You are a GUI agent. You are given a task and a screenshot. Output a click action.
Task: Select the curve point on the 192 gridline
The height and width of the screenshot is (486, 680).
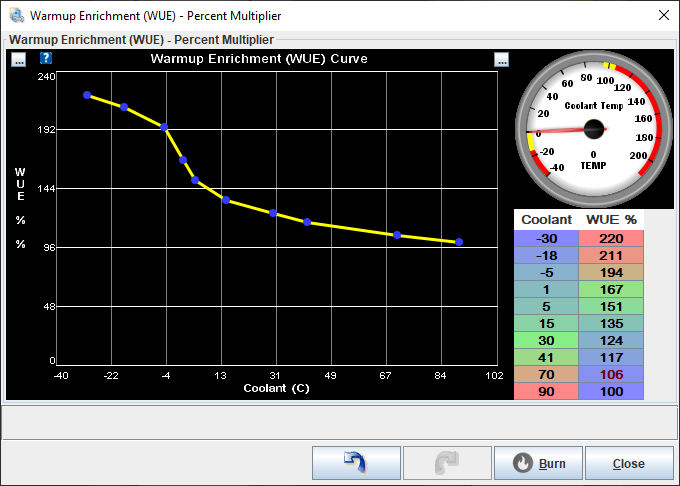(164, 127)
